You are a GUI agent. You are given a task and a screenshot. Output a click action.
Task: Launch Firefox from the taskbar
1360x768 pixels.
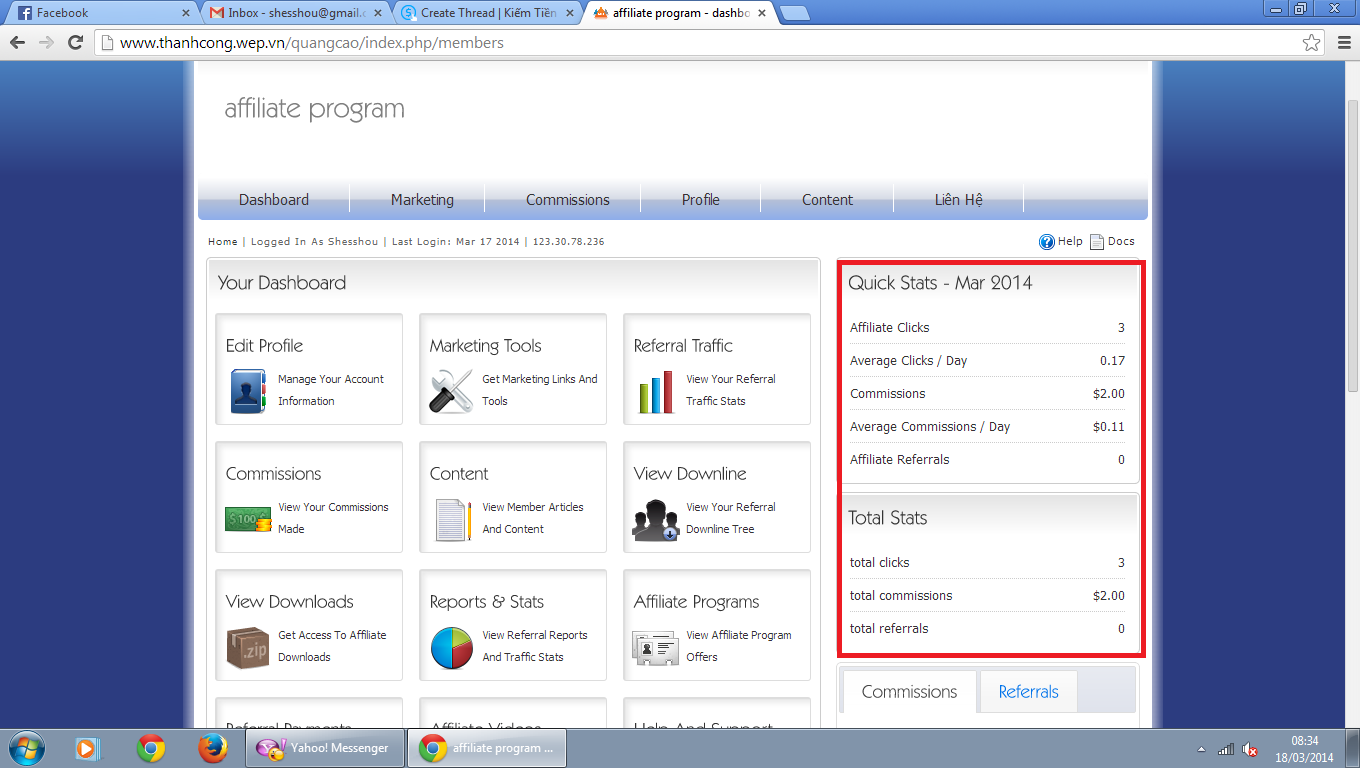tap(211, 748)
